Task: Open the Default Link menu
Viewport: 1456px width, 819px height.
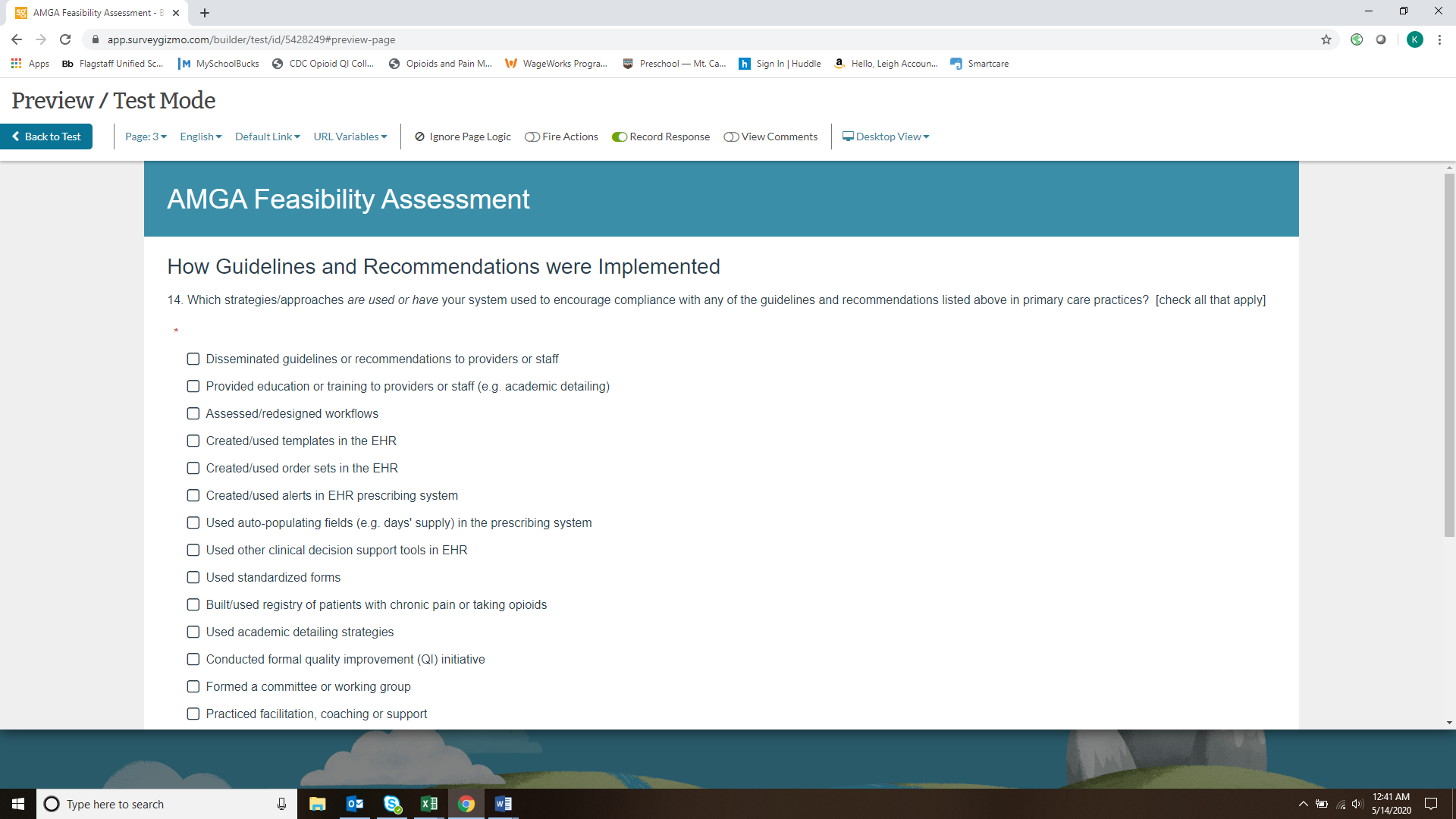Action: point(267,136)
